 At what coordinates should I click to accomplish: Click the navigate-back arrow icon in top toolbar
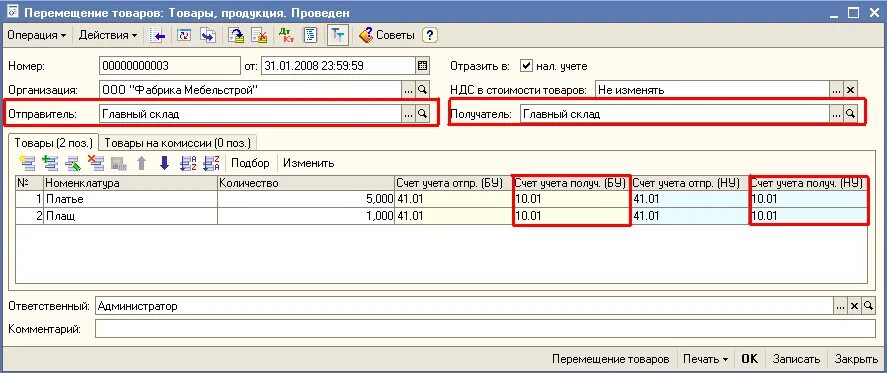click(x=158, y=35)
